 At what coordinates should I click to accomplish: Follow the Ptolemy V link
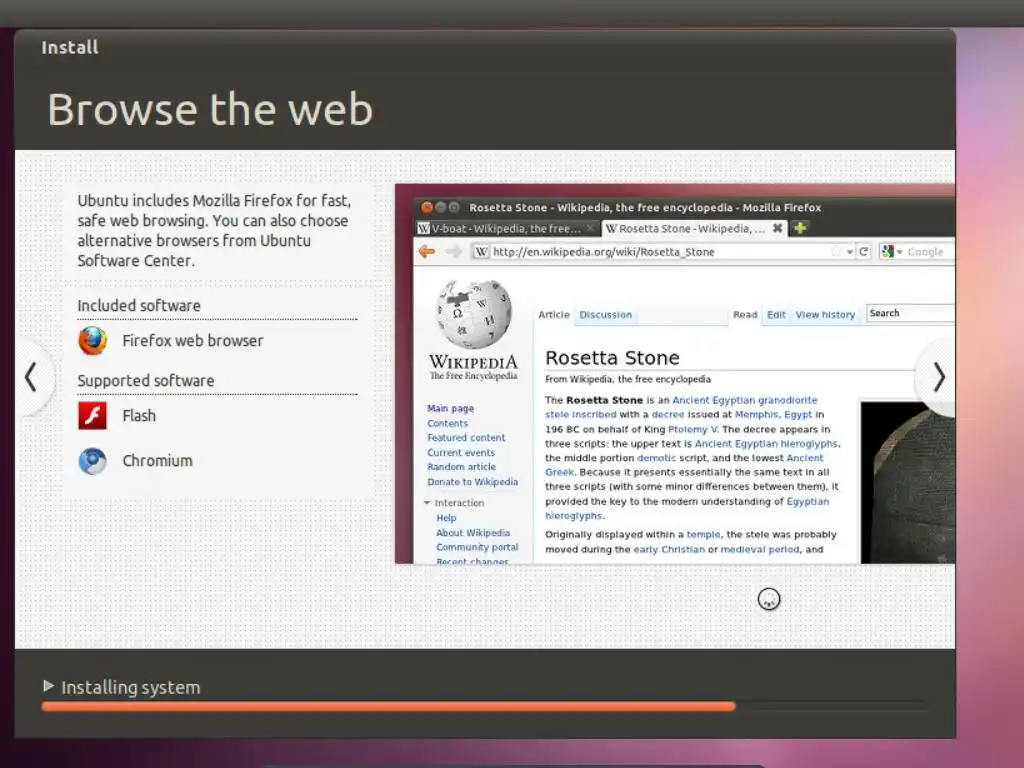coord(692,430)
